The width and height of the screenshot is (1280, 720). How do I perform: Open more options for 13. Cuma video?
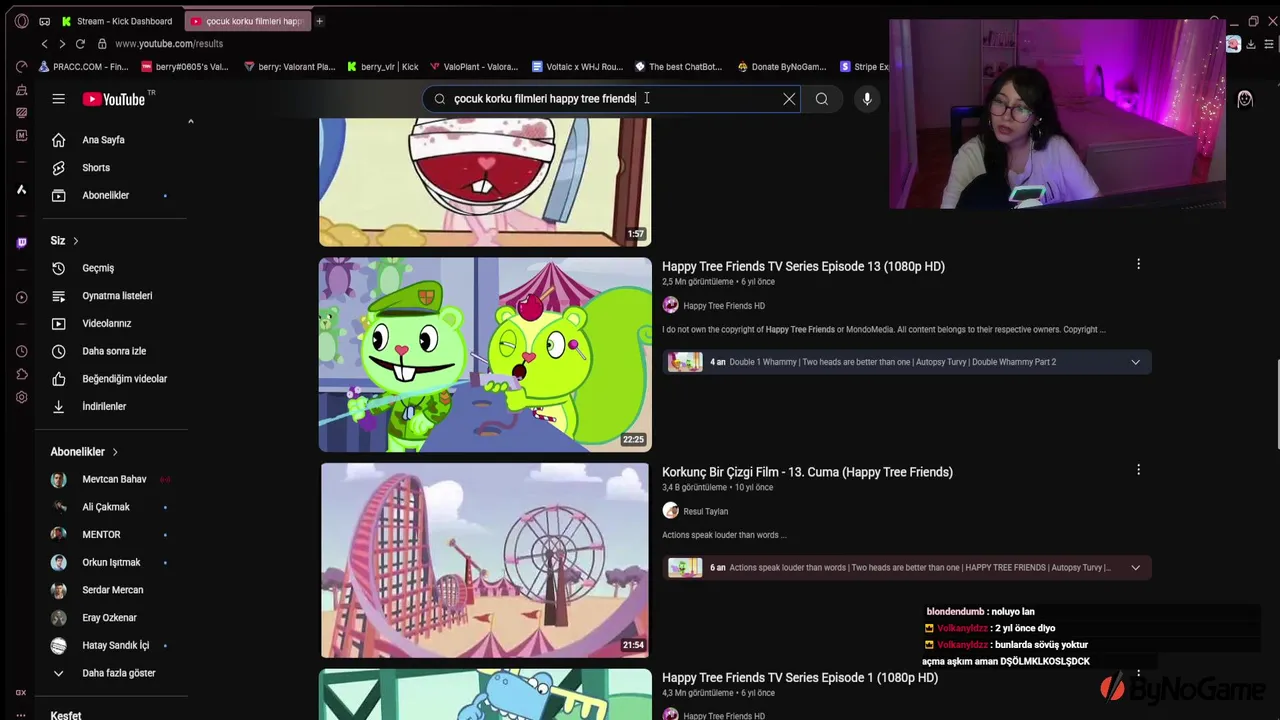pos(1138,469)
